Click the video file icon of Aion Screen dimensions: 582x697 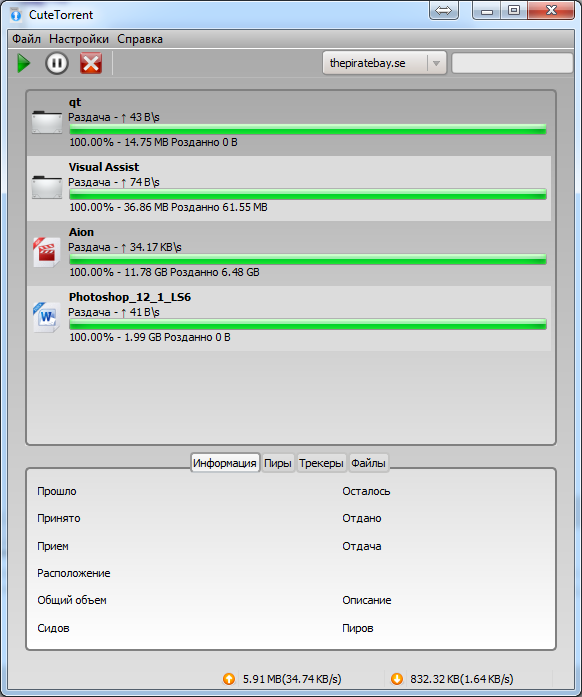[x=47, y=252]
